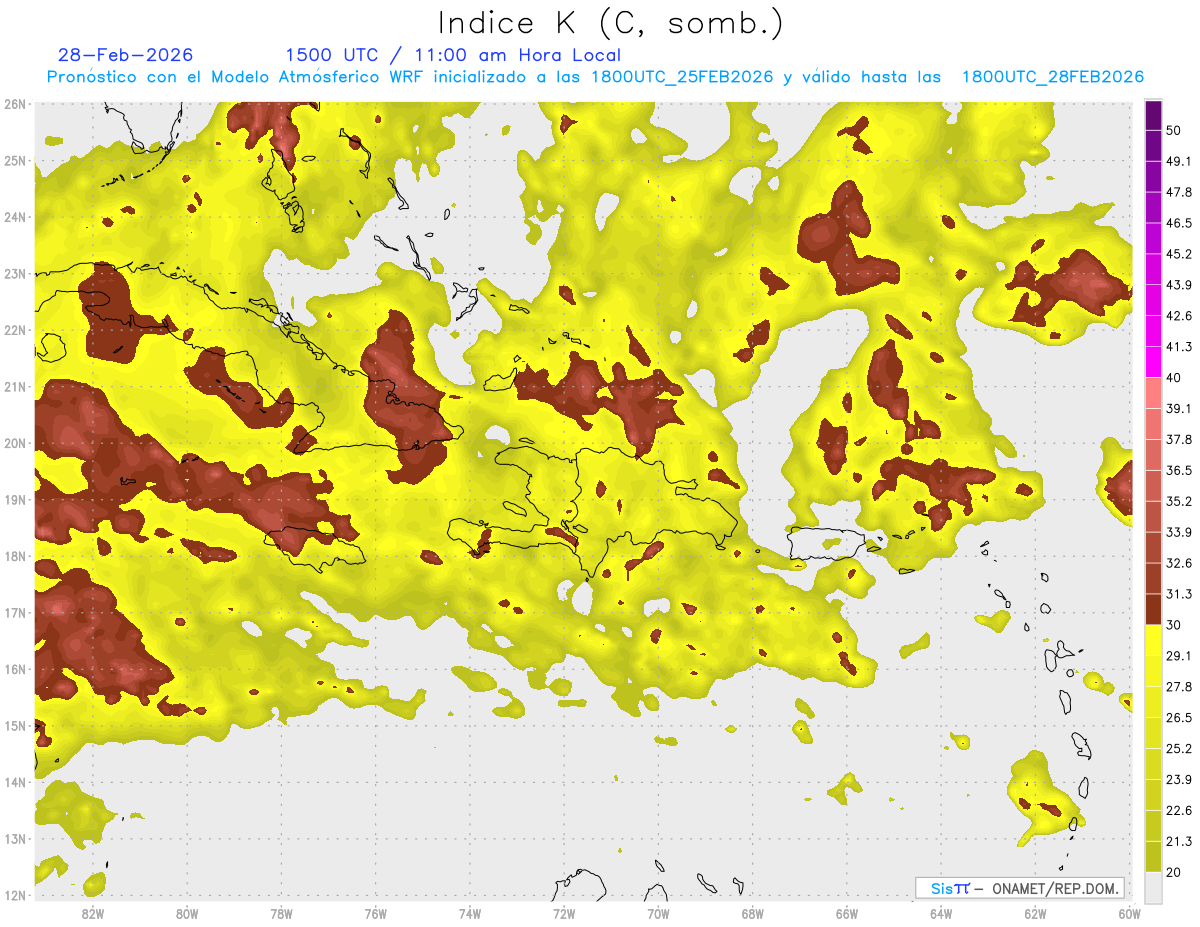Click the '31.3' colorbar label
1200x927 pixels.
[1178, 594]
